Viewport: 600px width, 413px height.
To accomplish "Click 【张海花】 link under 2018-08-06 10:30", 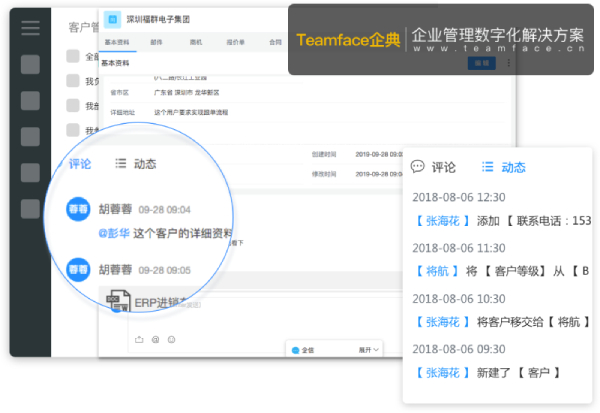I will [x=443, y=322].
